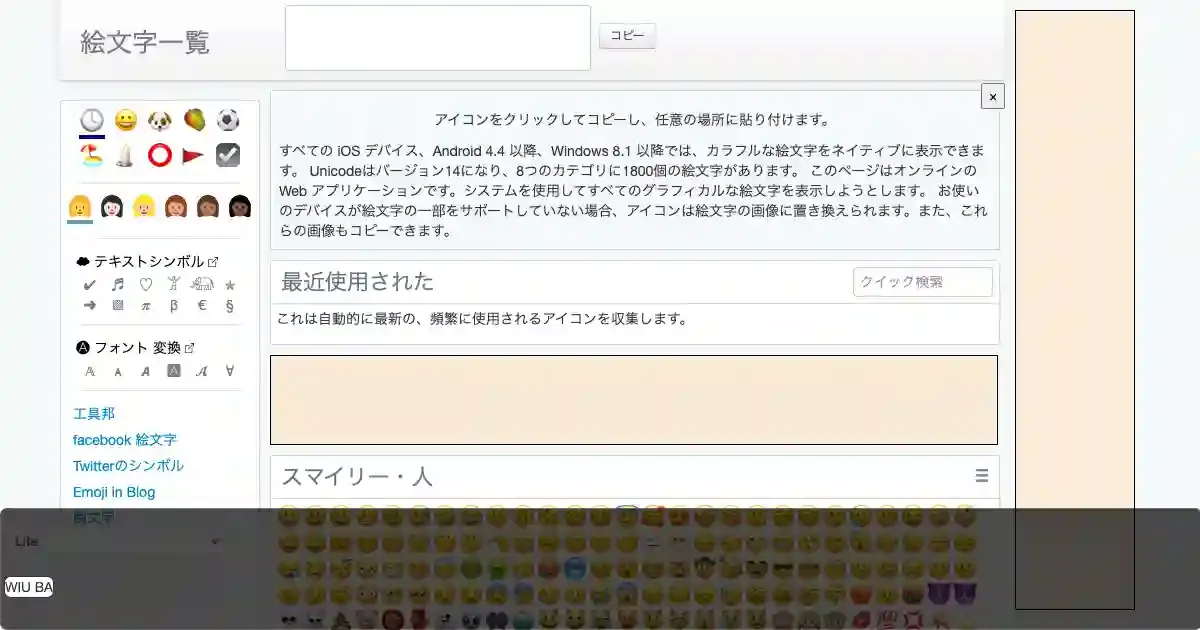Select the mango food category icon
The image size is (1200, 630).
[194, 121]
